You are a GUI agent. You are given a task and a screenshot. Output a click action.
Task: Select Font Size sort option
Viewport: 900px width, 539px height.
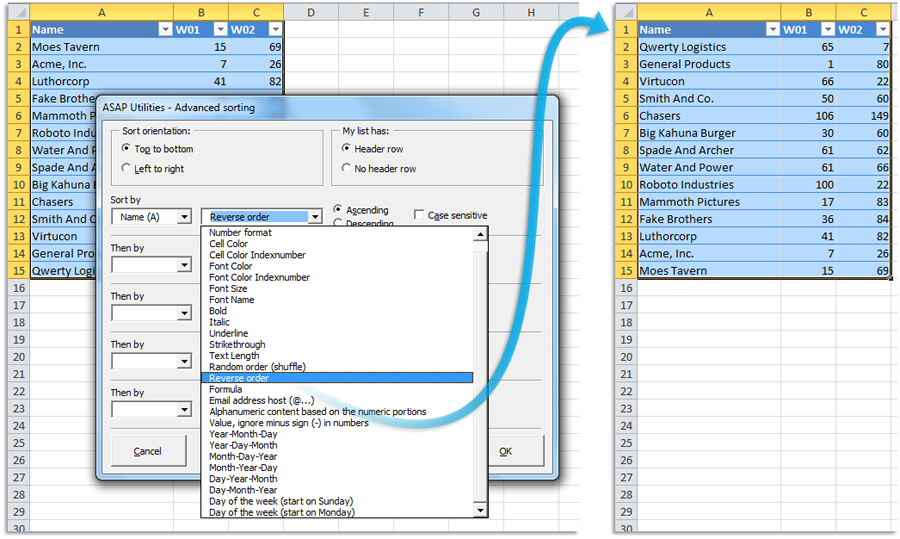[x=337, y=288]
